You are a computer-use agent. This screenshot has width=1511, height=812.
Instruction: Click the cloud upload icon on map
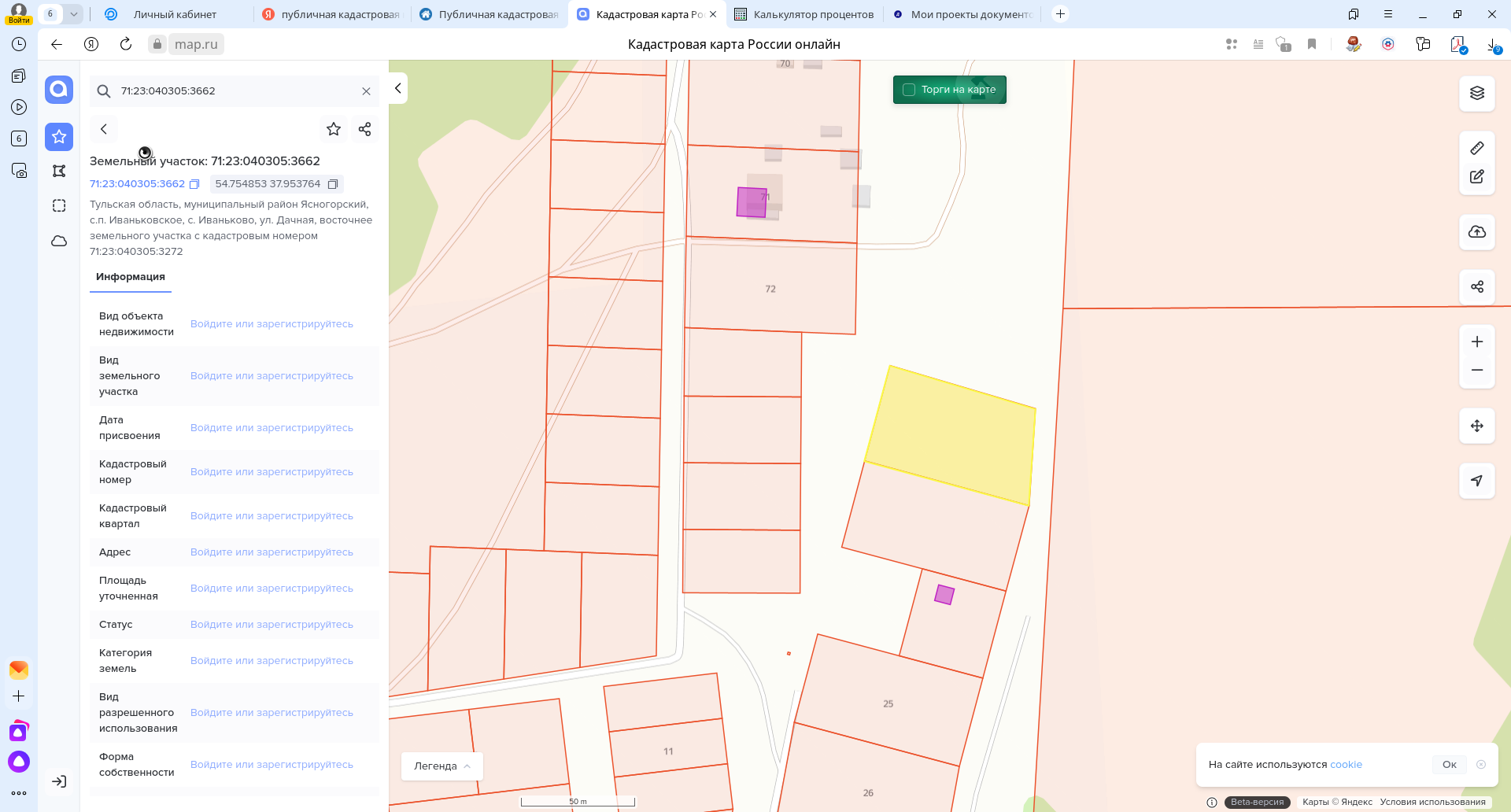tap(1476, 232)
